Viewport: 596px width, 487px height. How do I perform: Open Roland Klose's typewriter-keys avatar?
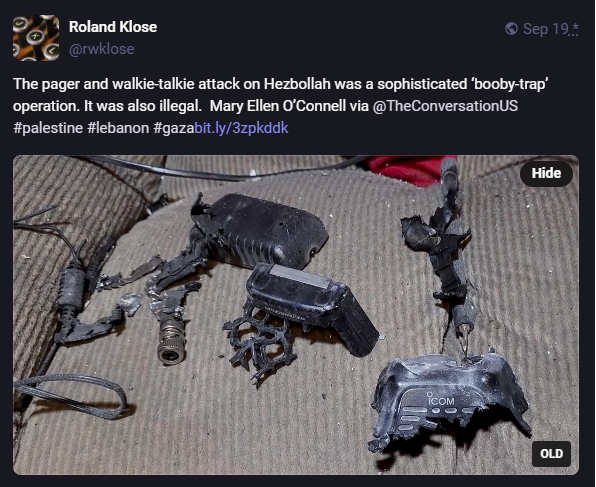[x=36, y=38]
